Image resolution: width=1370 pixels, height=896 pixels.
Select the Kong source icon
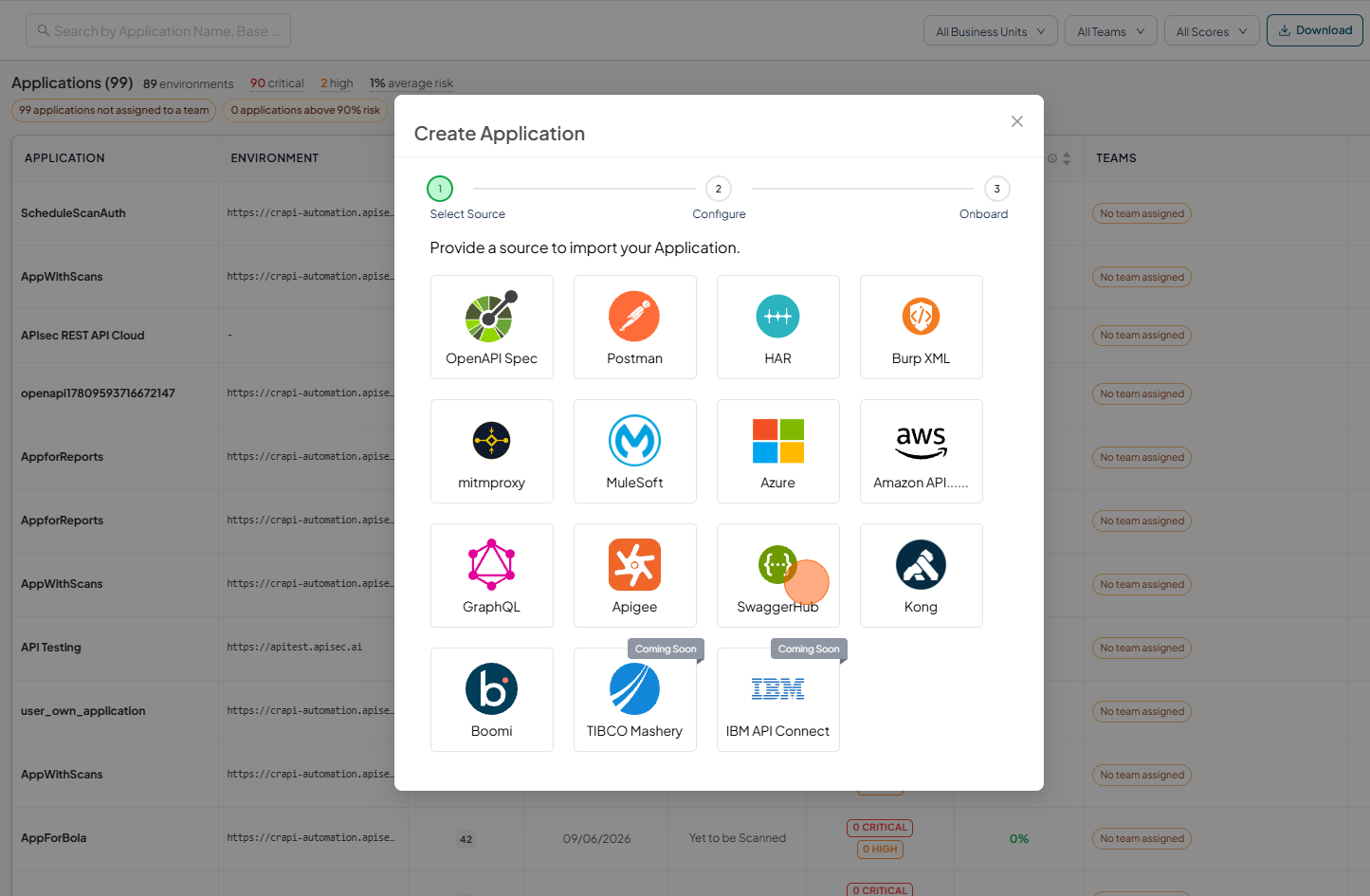tap(921, 565)
